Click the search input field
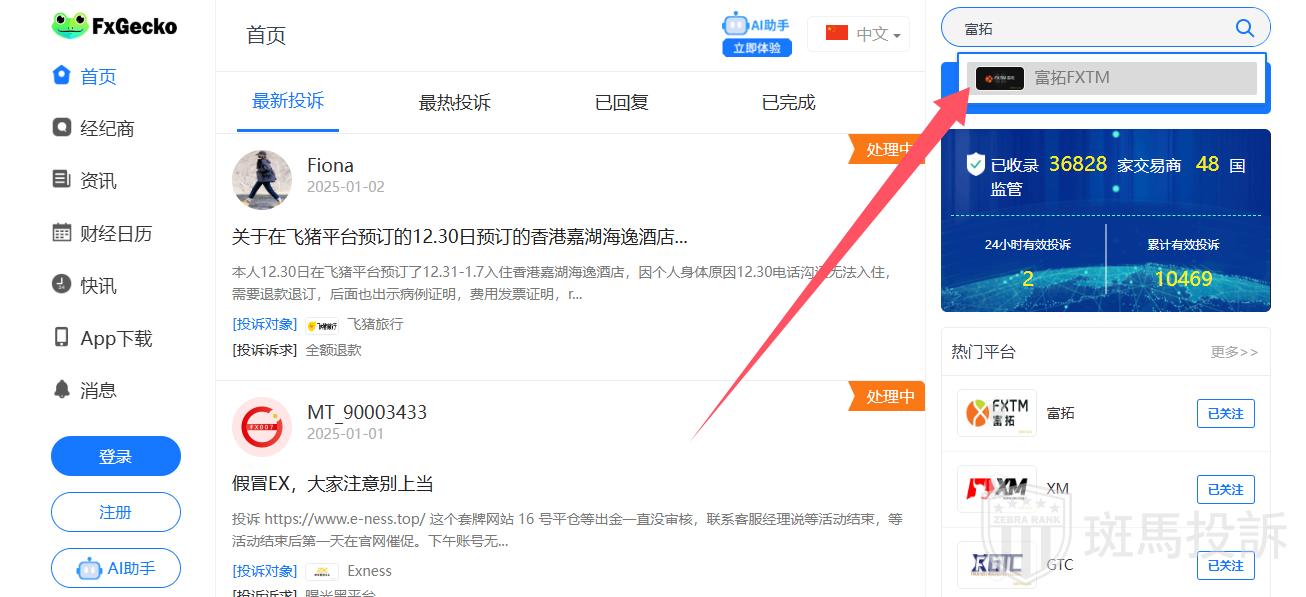Image resolution: width=1306 pixels, height=597 pixels. click(1090, 28)
